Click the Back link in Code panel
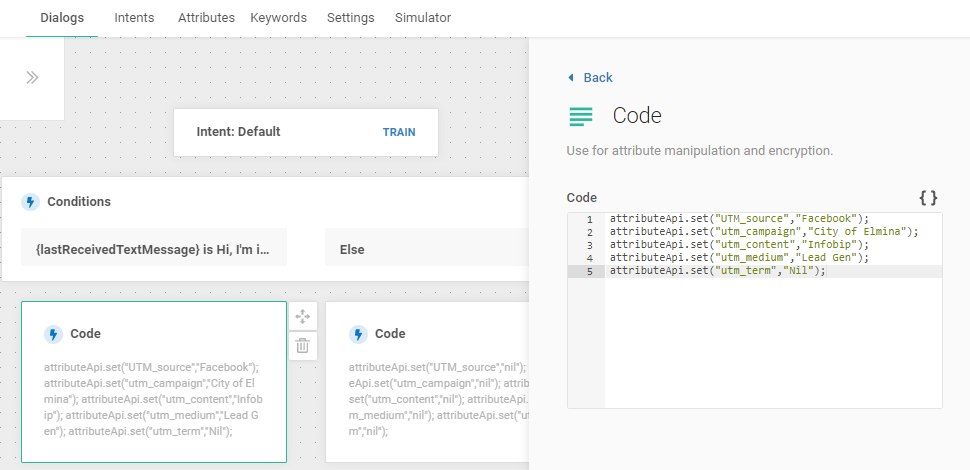Image resolution: width=970 pixels, height=470 pixels. [598, 77]
